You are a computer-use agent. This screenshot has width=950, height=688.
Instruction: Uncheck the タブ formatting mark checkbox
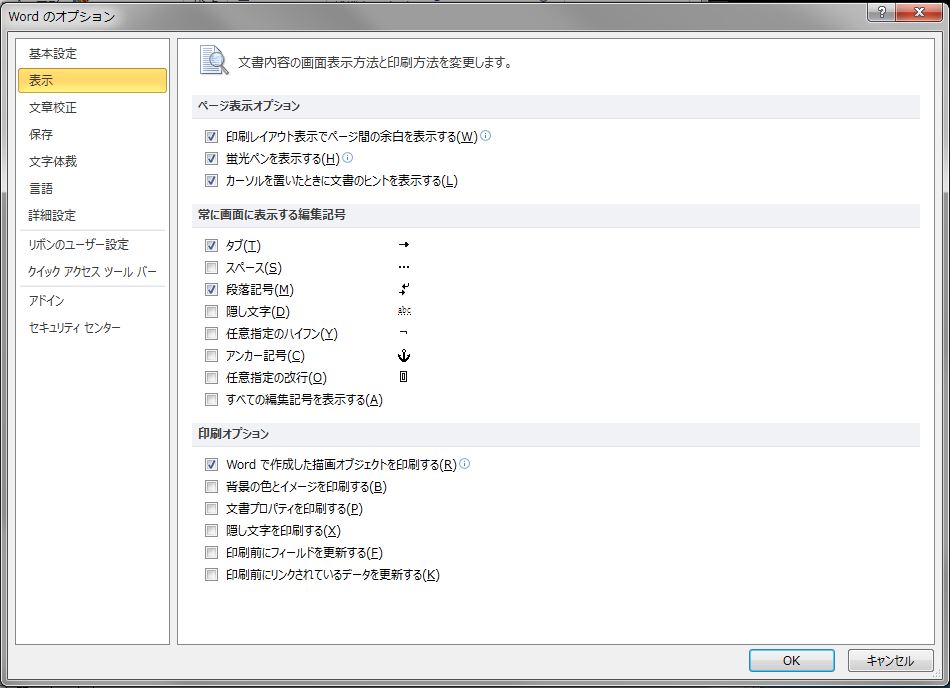click(x=211, y=246)
